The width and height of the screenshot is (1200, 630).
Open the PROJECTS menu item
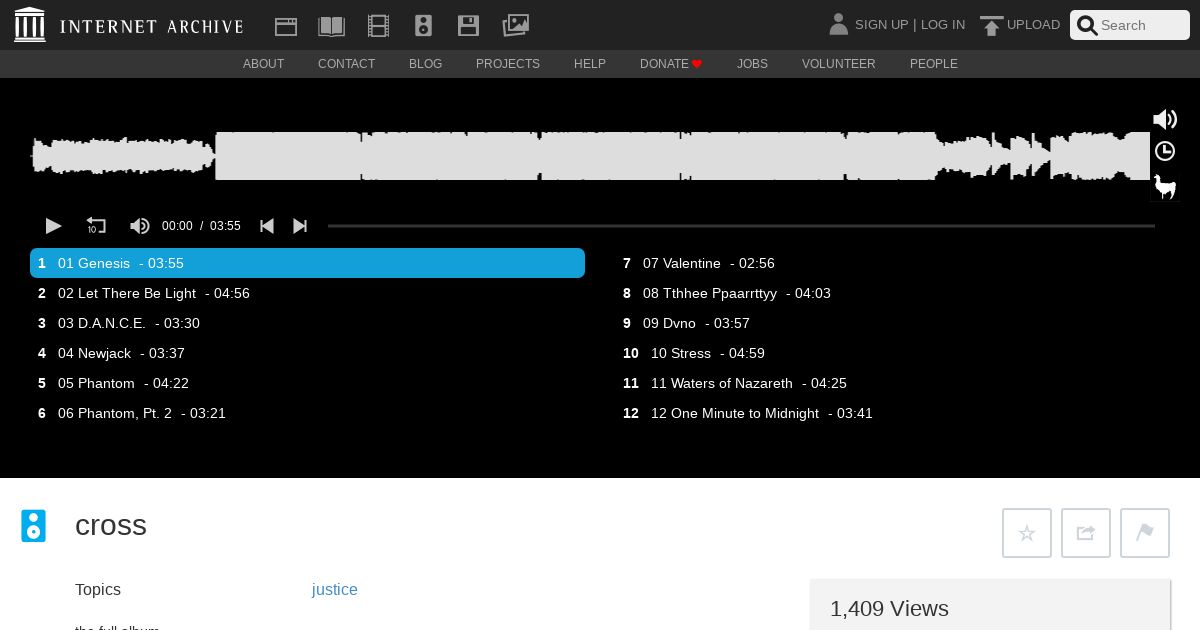pyautogui.click(x=508, y=64)
